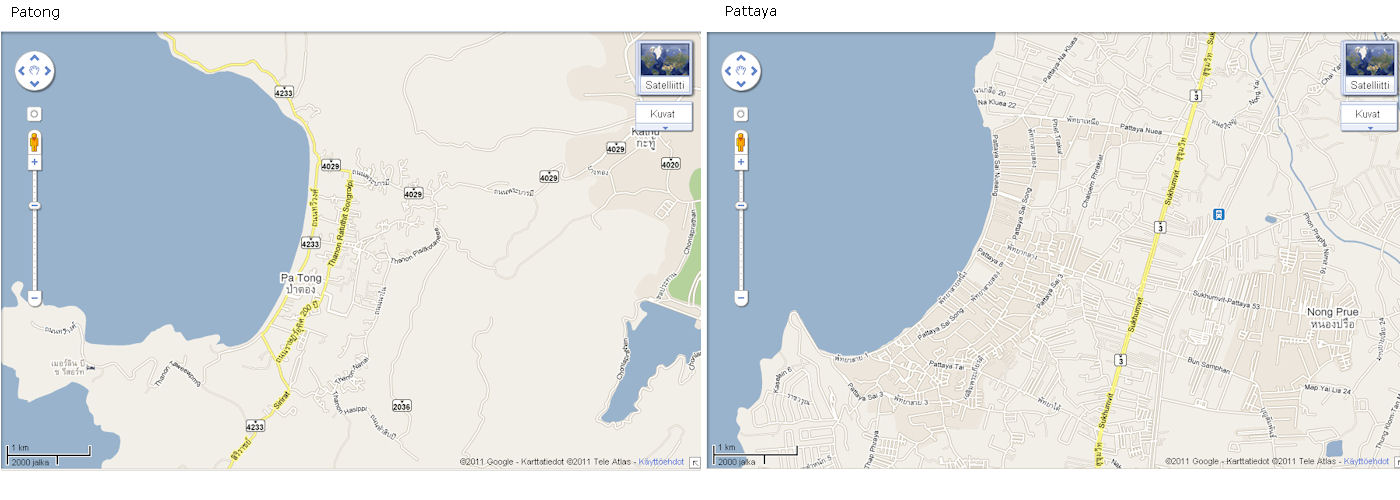Viewport: 1400px width, 500px height.
Task: Open the Kuvat dropdown on Pattaya map
Action: 1370,116
